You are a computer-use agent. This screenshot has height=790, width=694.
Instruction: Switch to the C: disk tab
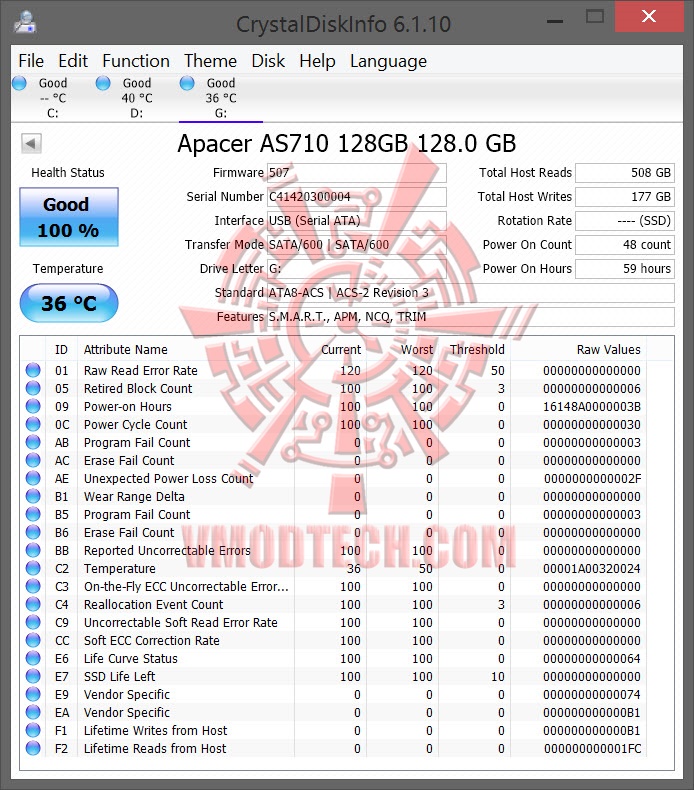pyautogui.click(x=53, y=98)
